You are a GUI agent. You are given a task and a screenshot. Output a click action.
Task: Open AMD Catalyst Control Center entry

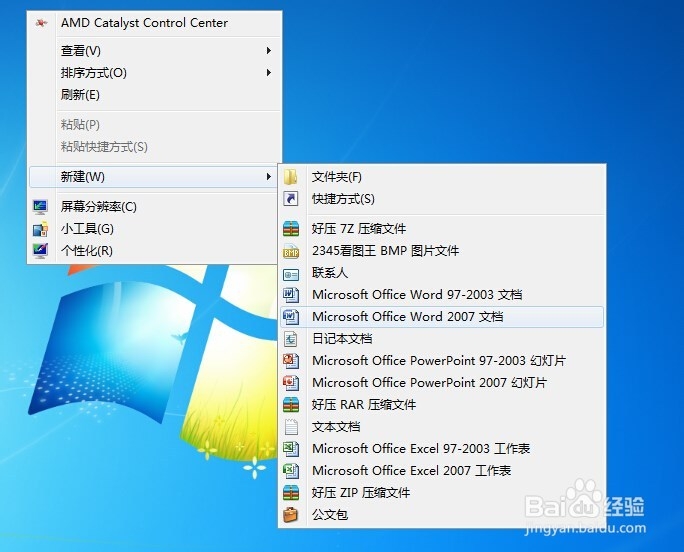[154, 23]
